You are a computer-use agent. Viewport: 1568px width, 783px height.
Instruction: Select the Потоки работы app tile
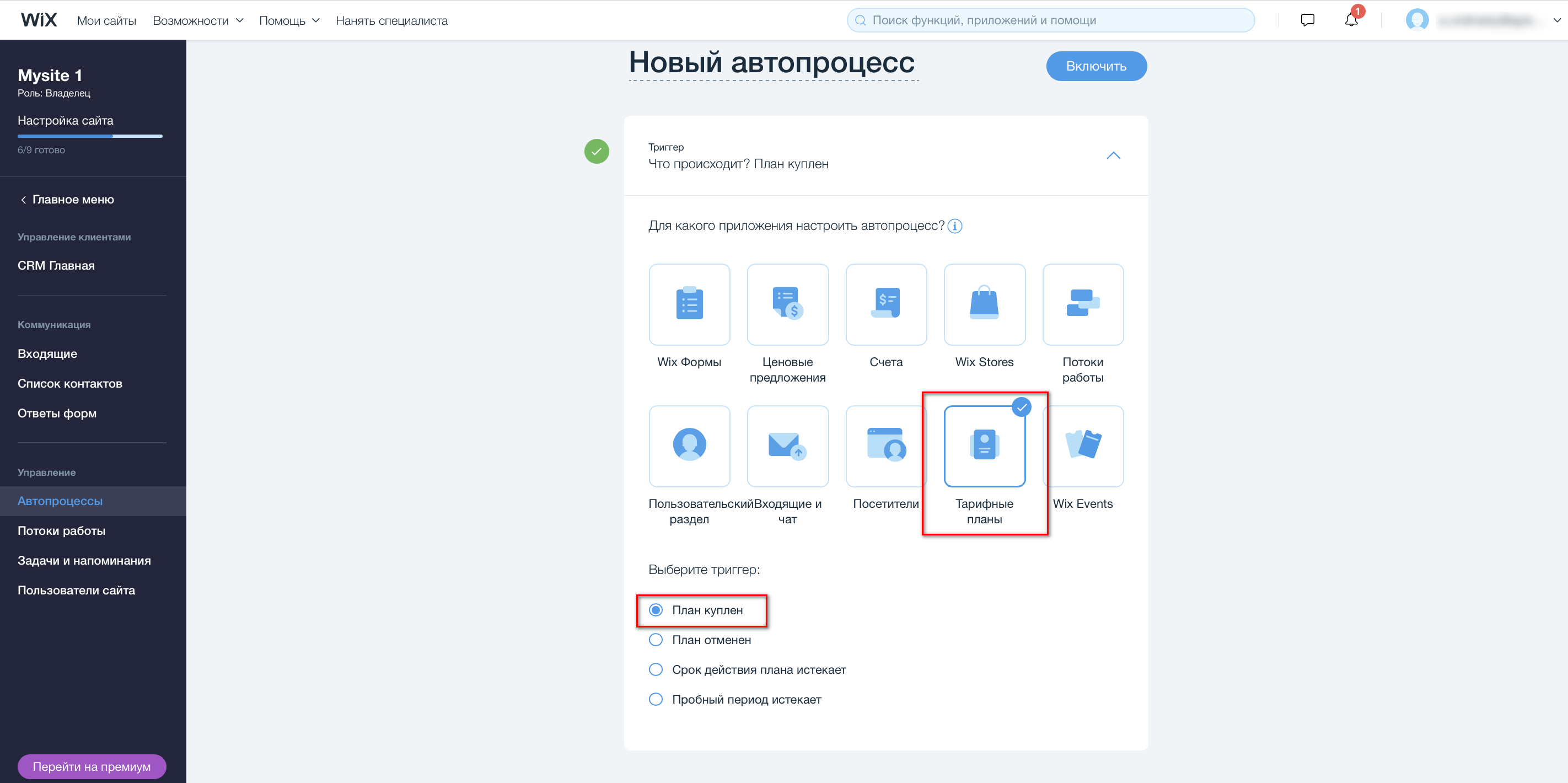click(1083, 304)
